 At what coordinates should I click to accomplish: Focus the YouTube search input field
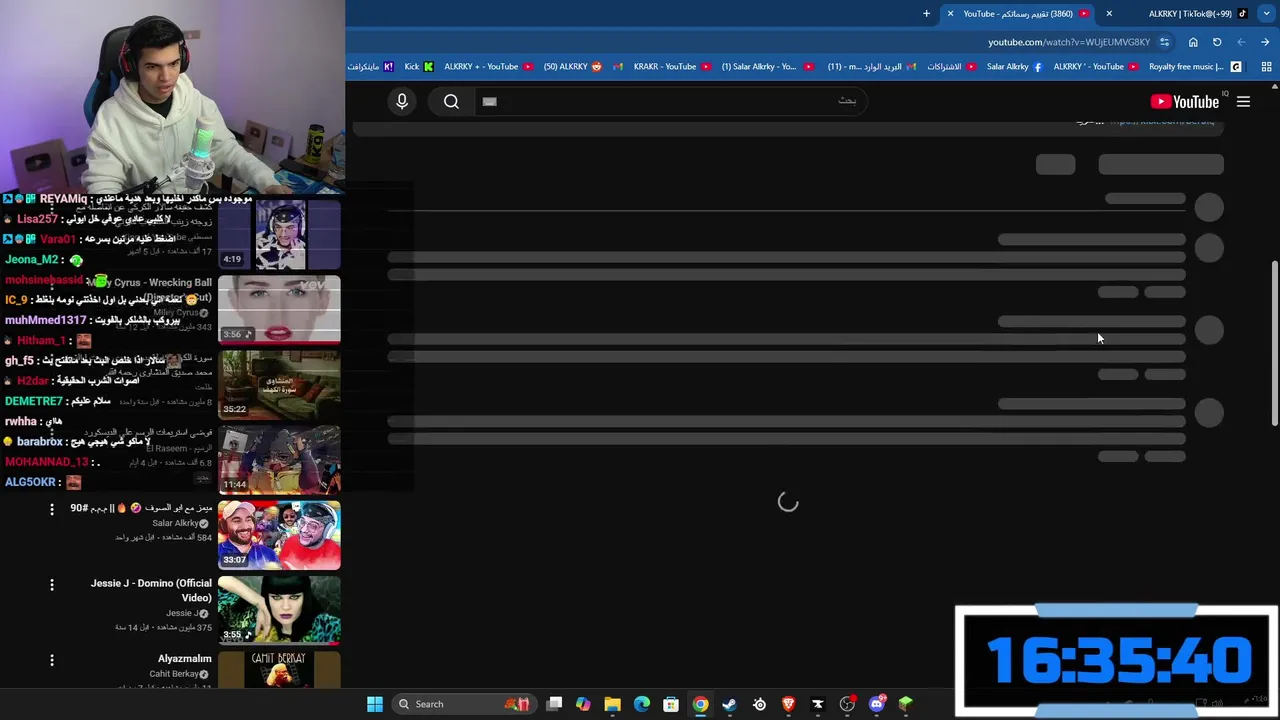tap(670, 101)
